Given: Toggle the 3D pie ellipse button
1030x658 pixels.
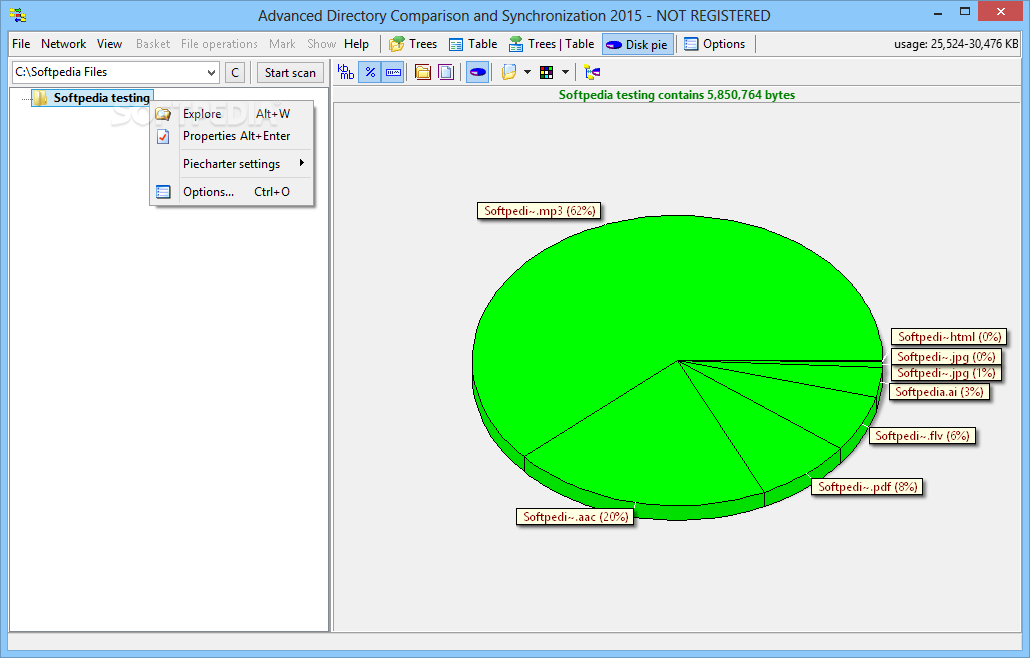Looking at the screenshot, I should pyautogui.click(x=478, y=72).
